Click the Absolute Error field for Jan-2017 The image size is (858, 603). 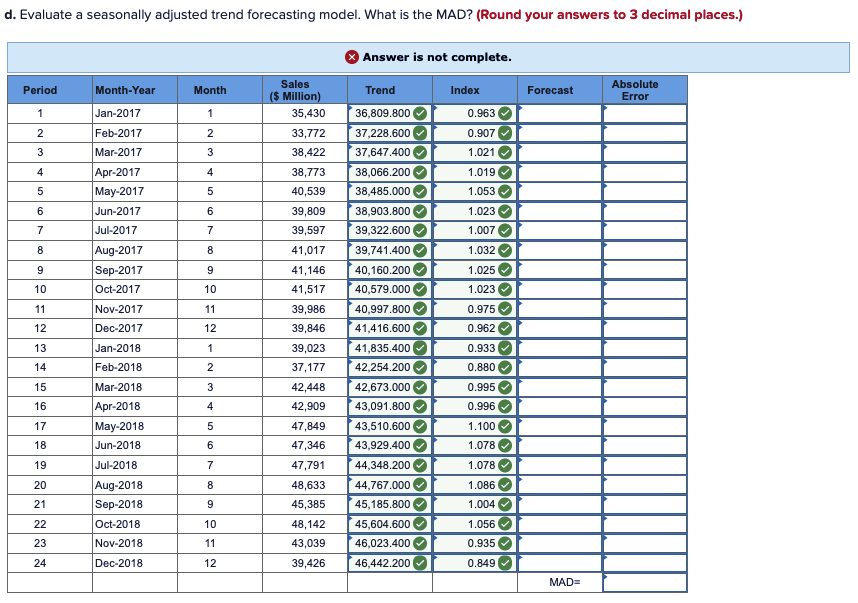point(643,113)
